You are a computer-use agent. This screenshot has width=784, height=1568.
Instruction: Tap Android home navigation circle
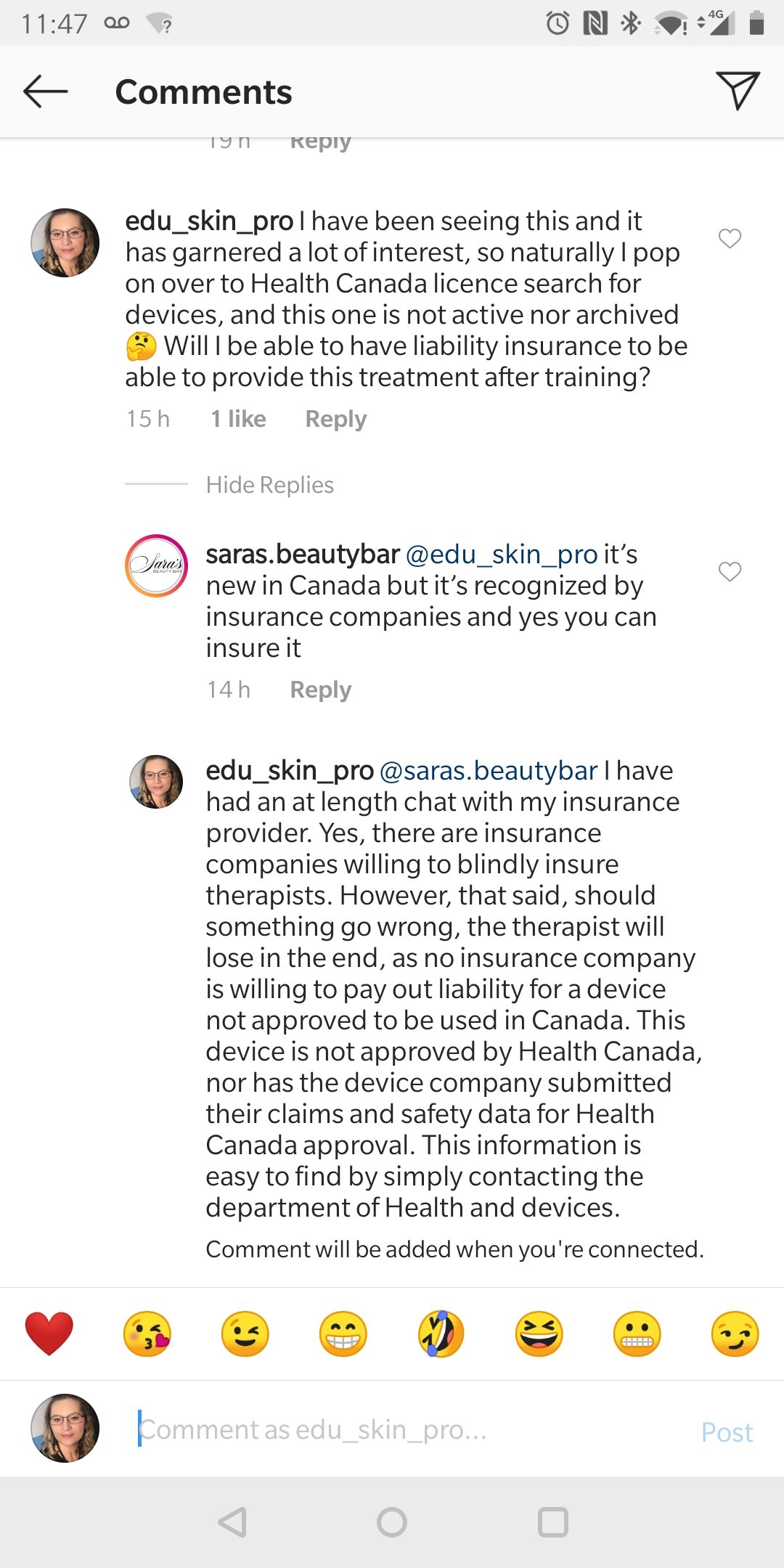point(392,1522)
